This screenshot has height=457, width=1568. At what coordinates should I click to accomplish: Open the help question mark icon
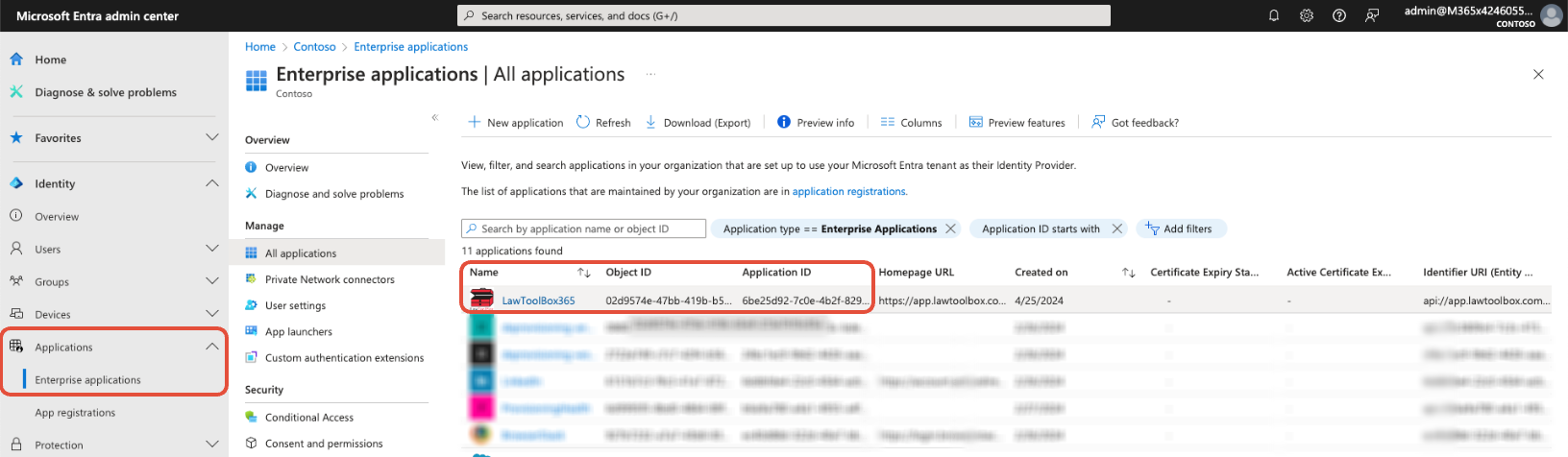(1339, 15)
